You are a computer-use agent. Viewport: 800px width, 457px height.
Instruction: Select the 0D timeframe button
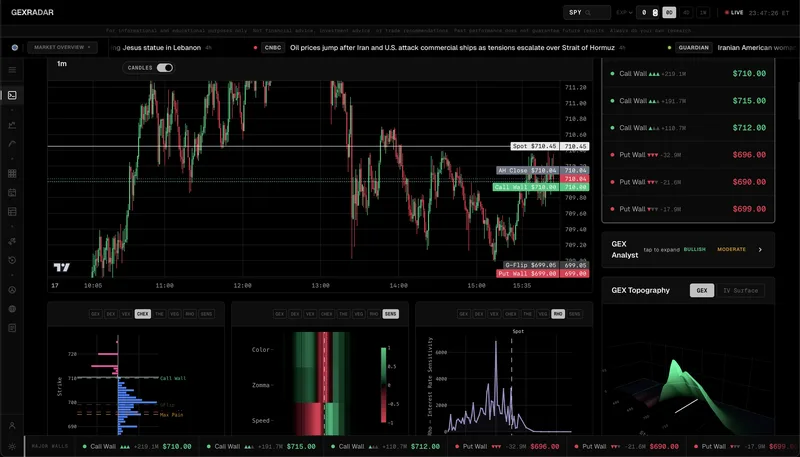pyautogui.click(x=669, y=13)
